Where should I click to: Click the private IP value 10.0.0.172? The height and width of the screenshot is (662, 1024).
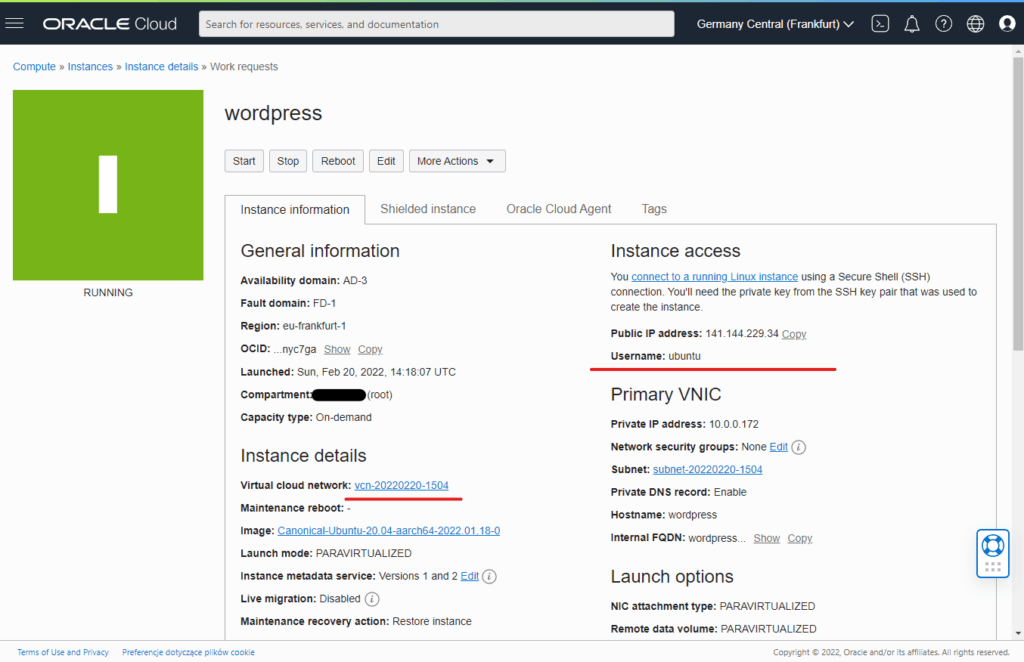734,424
